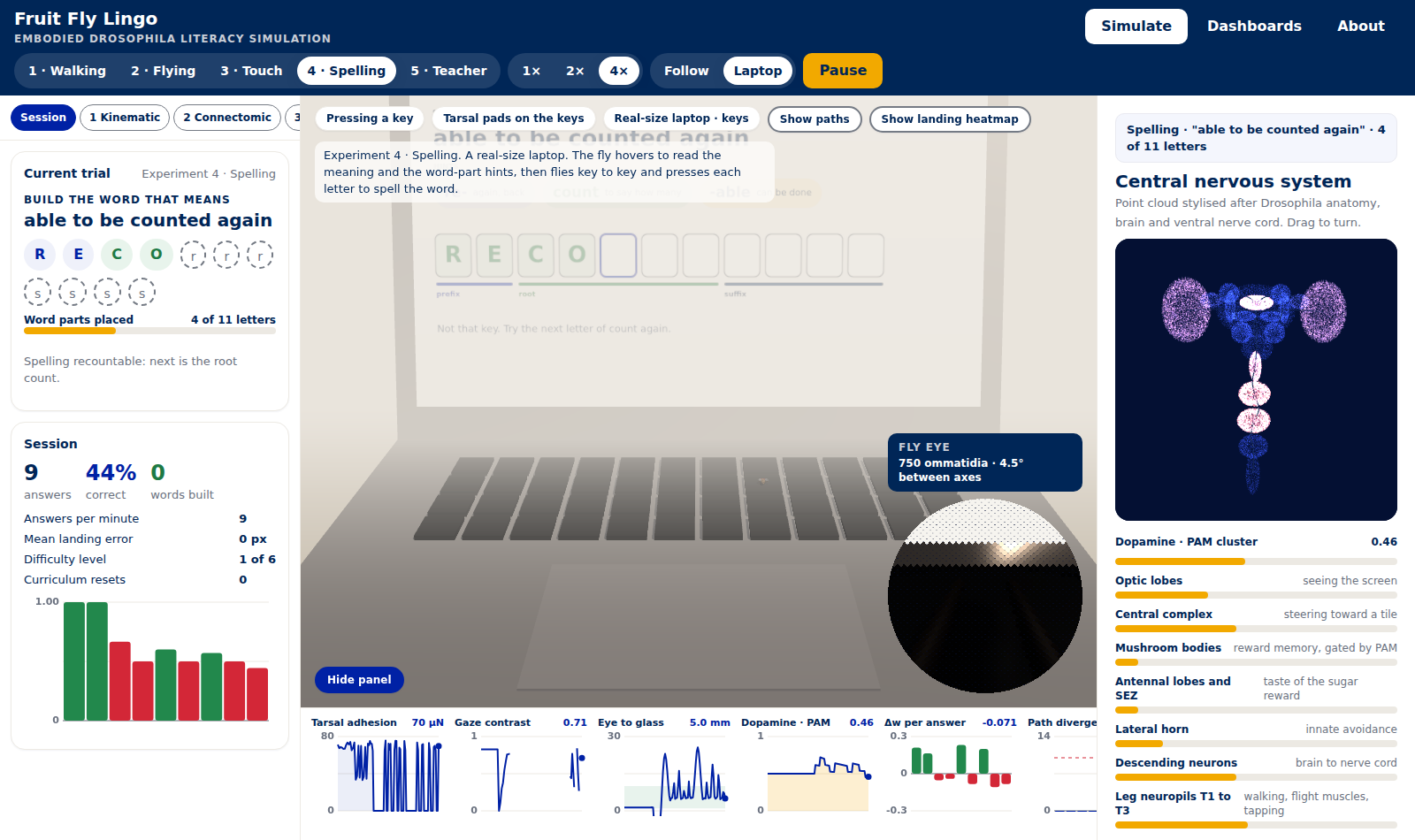Switch to experiment 1 · Walking

point(67,71)
